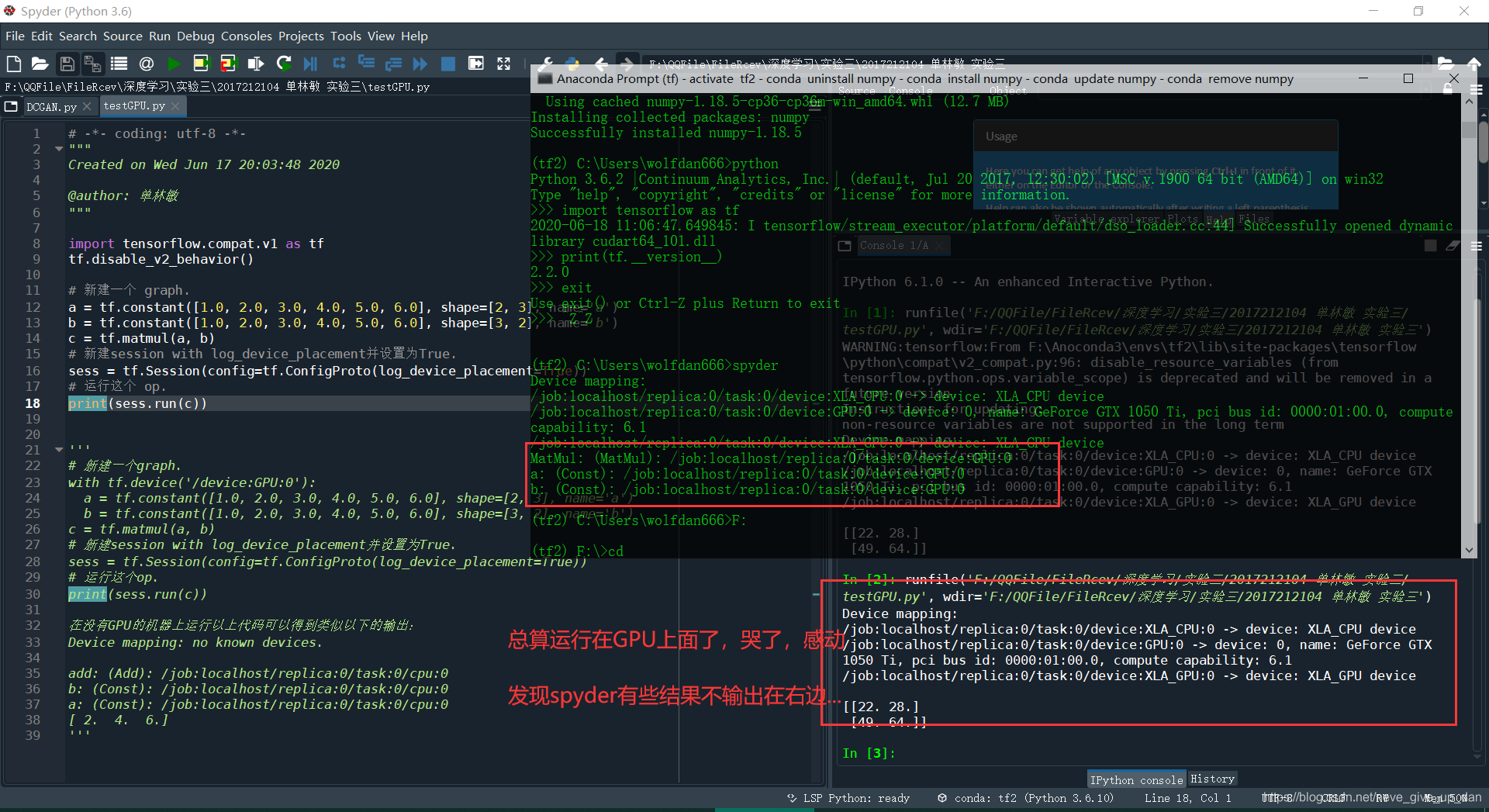Screen dimensions: 1489x812
Task: Run the current cell and advance
Action: click(228, 64)
